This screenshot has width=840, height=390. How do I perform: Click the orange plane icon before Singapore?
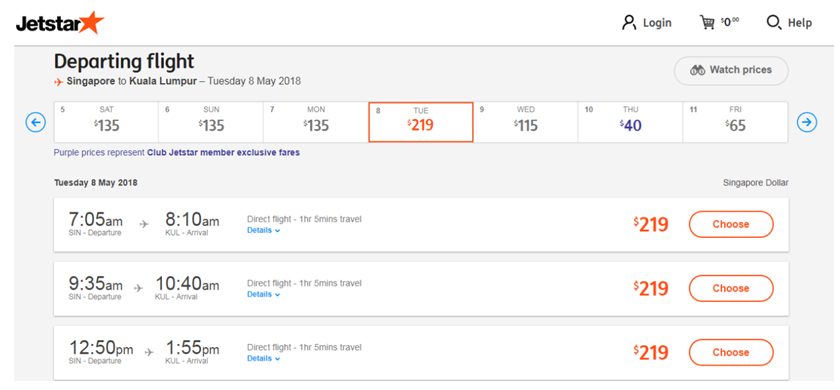(59, 82)
